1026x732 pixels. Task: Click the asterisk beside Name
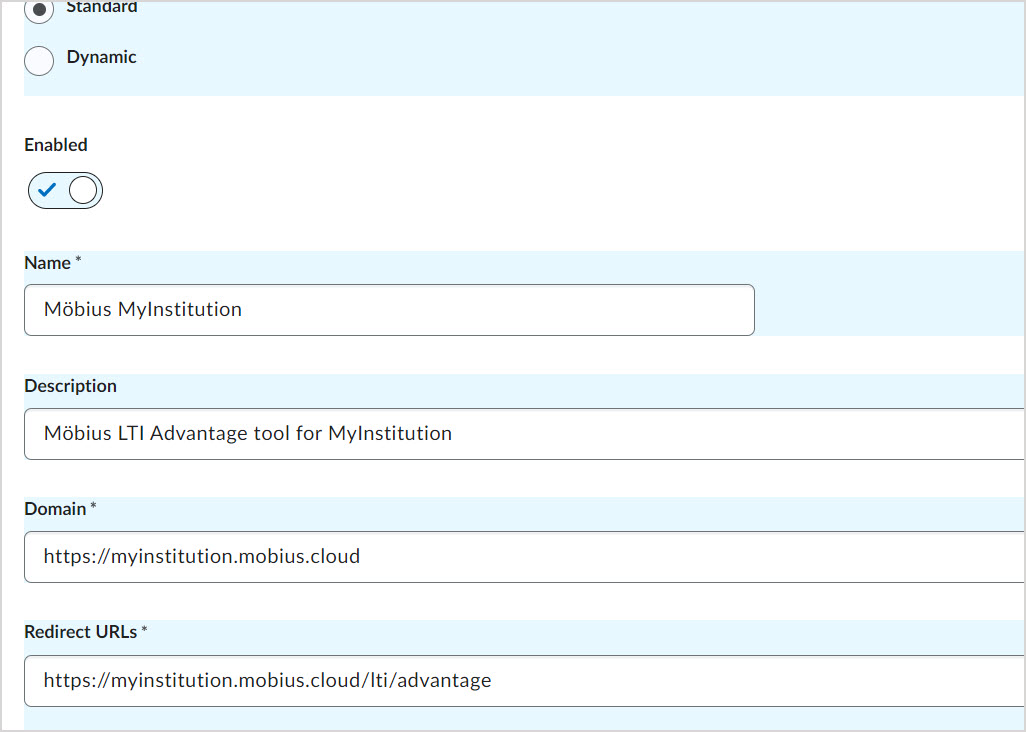tap(76, 259)
